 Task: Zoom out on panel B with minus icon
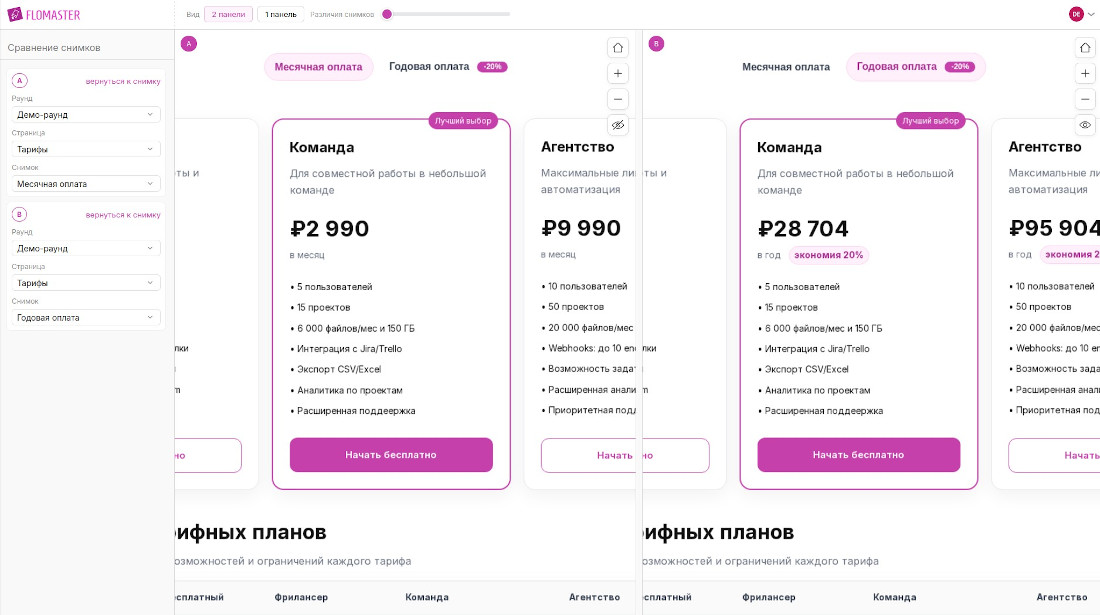pyautogui.click(x=1085, y=99)
